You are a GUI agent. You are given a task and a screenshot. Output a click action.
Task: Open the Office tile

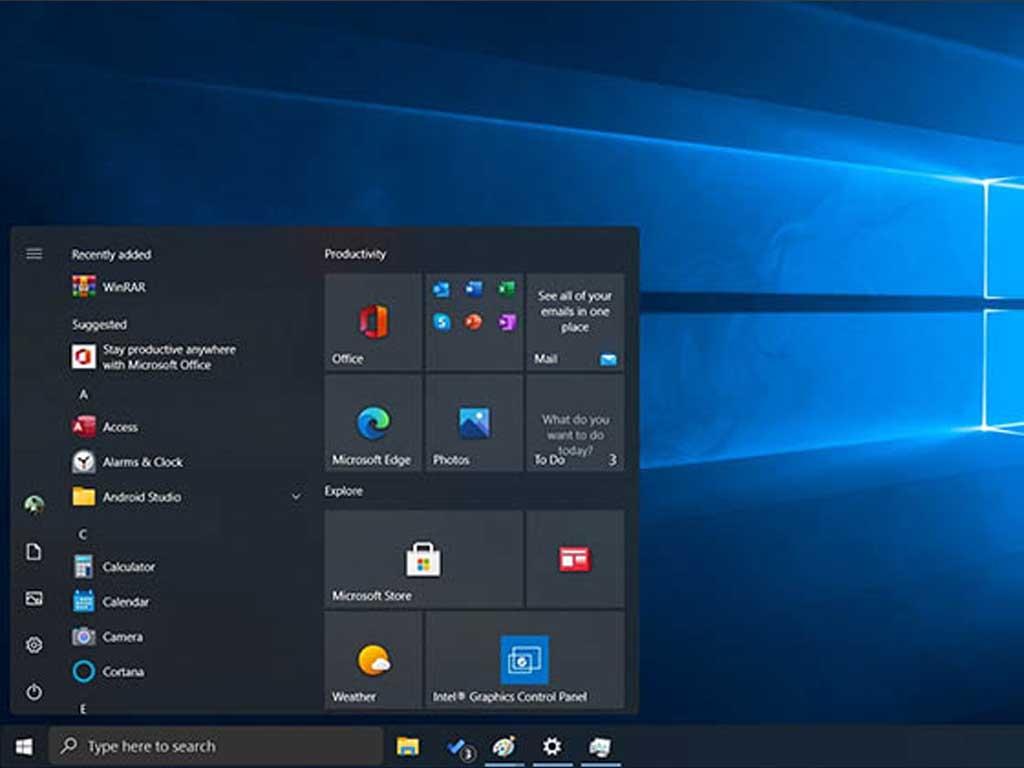click(x=374, y=322)
